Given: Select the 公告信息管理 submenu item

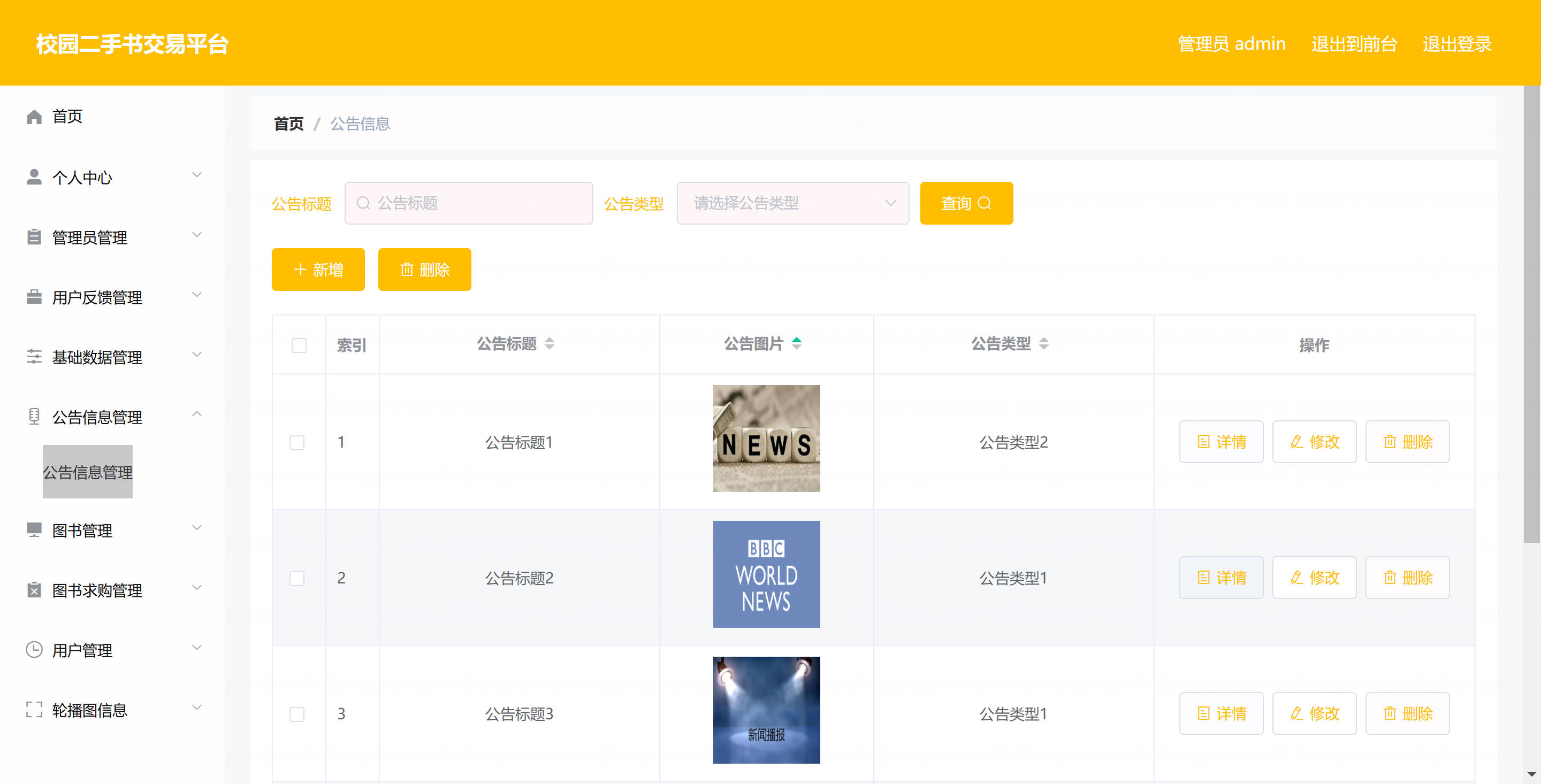Looking at the screenshot, I should point(87,472).
